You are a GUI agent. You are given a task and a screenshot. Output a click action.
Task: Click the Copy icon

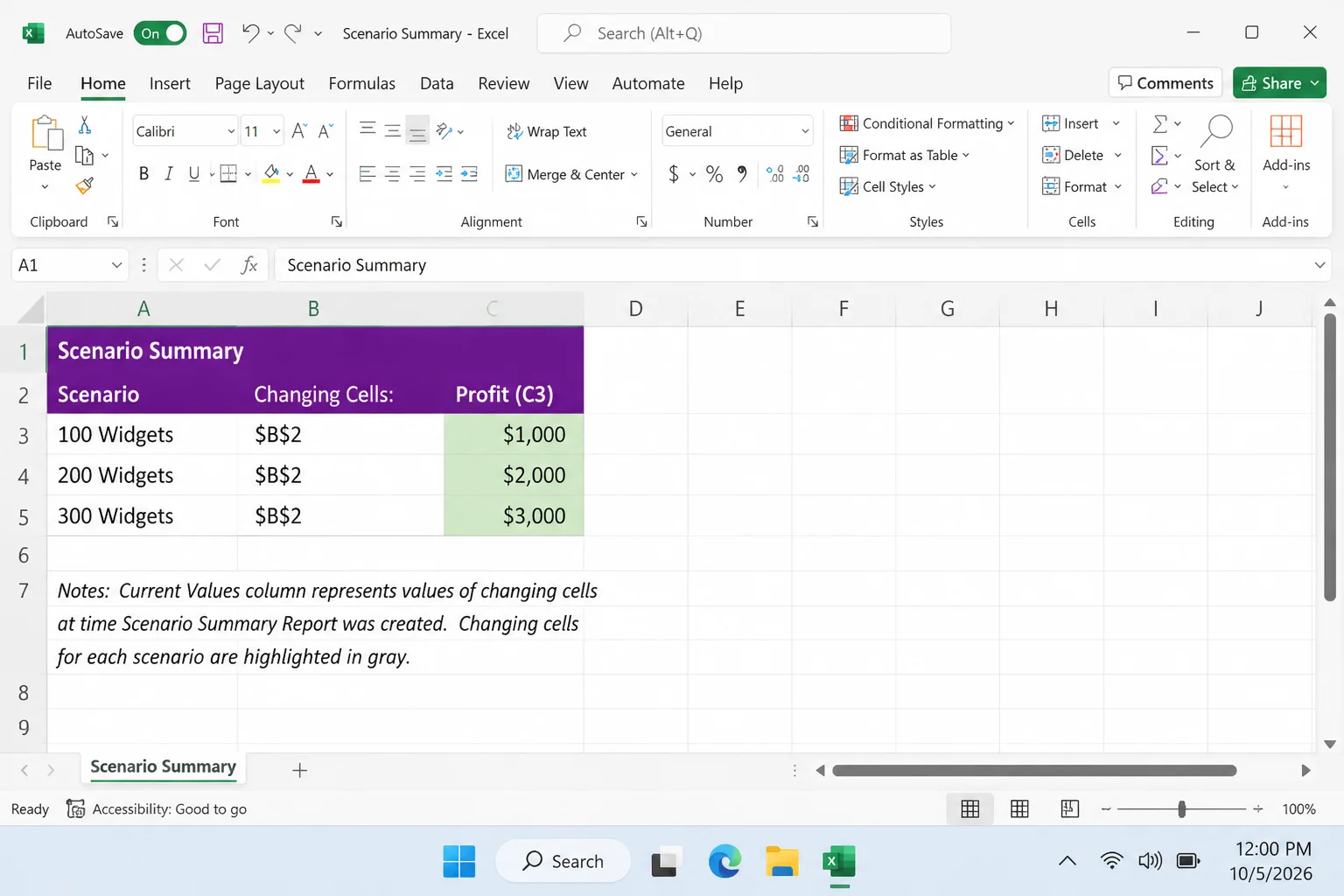[x=85, y=156]
